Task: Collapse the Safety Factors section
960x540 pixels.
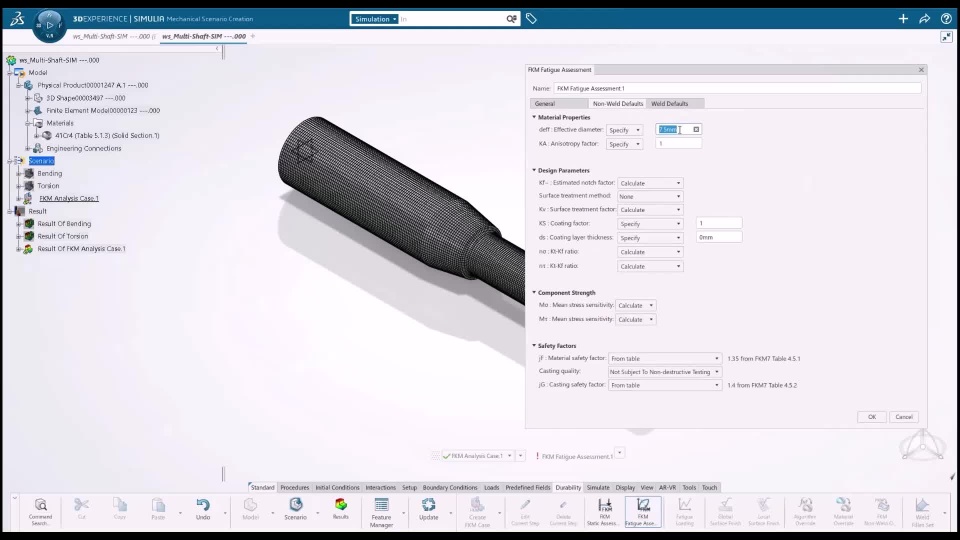Action: coord(534,345)
